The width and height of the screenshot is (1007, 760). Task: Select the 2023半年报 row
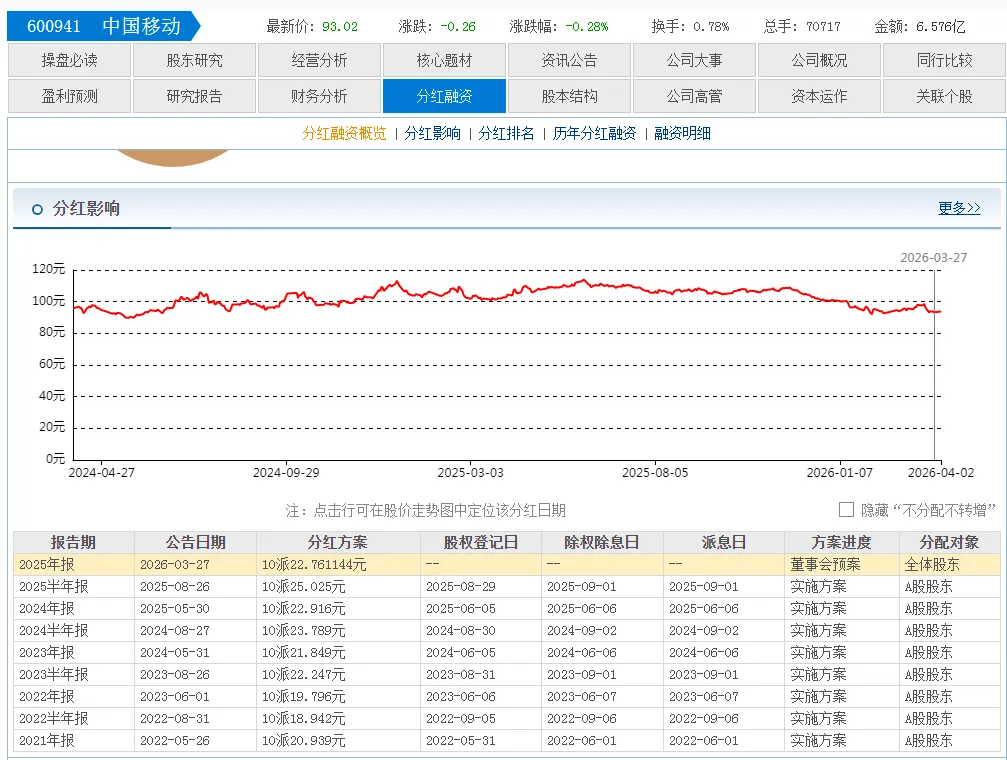tap(507, 675)
